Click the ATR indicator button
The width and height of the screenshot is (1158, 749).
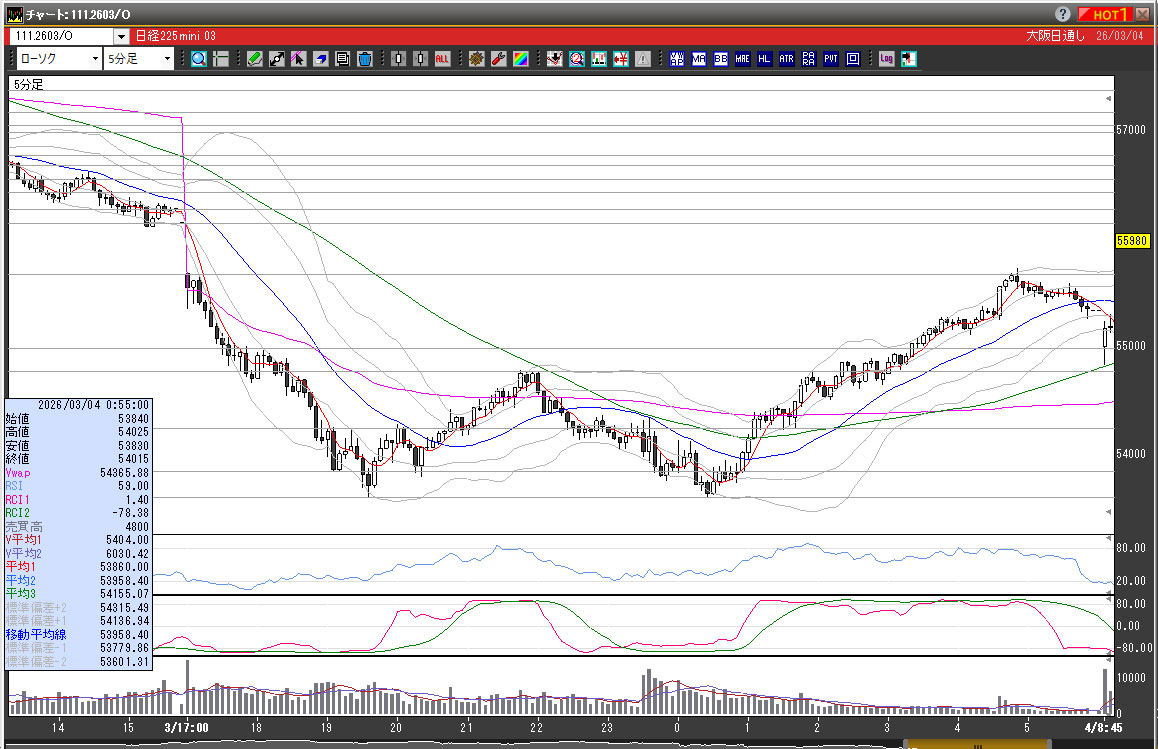coord(787,59)
